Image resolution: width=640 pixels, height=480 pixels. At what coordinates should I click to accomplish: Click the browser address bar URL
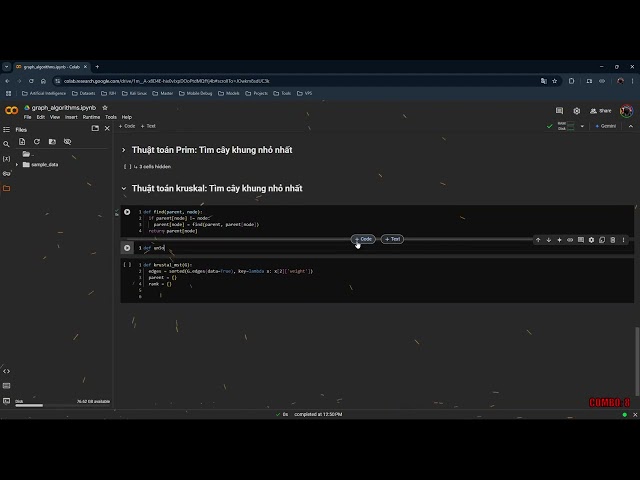[167, 81]
